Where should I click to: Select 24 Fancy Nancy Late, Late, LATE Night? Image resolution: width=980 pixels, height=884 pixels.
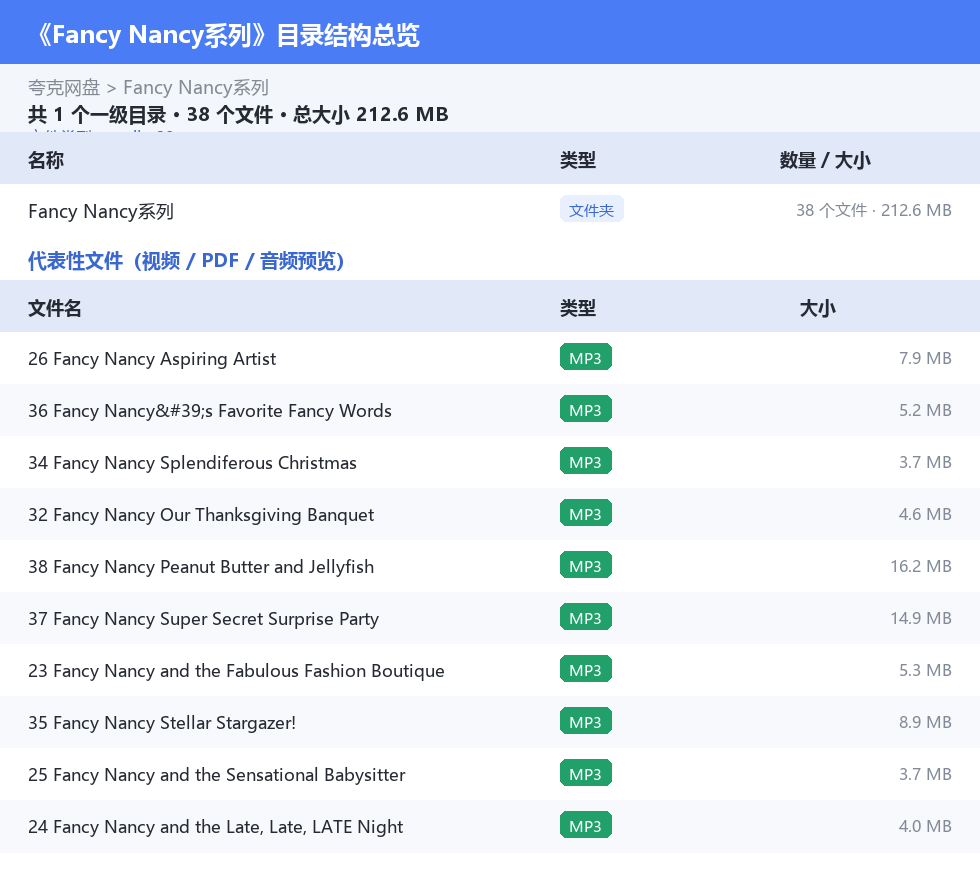point(216,826)
